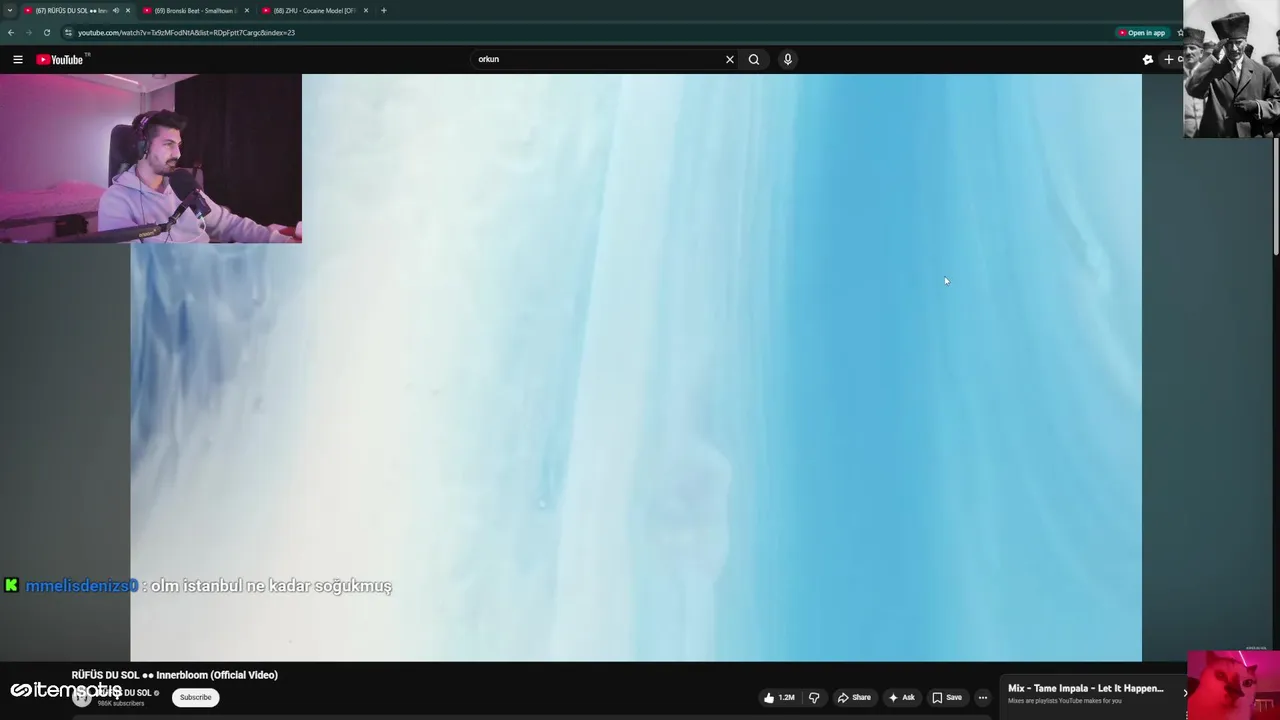Click Open in app button
This screenshot has height=720, width=1280.
coord(1142,32)
